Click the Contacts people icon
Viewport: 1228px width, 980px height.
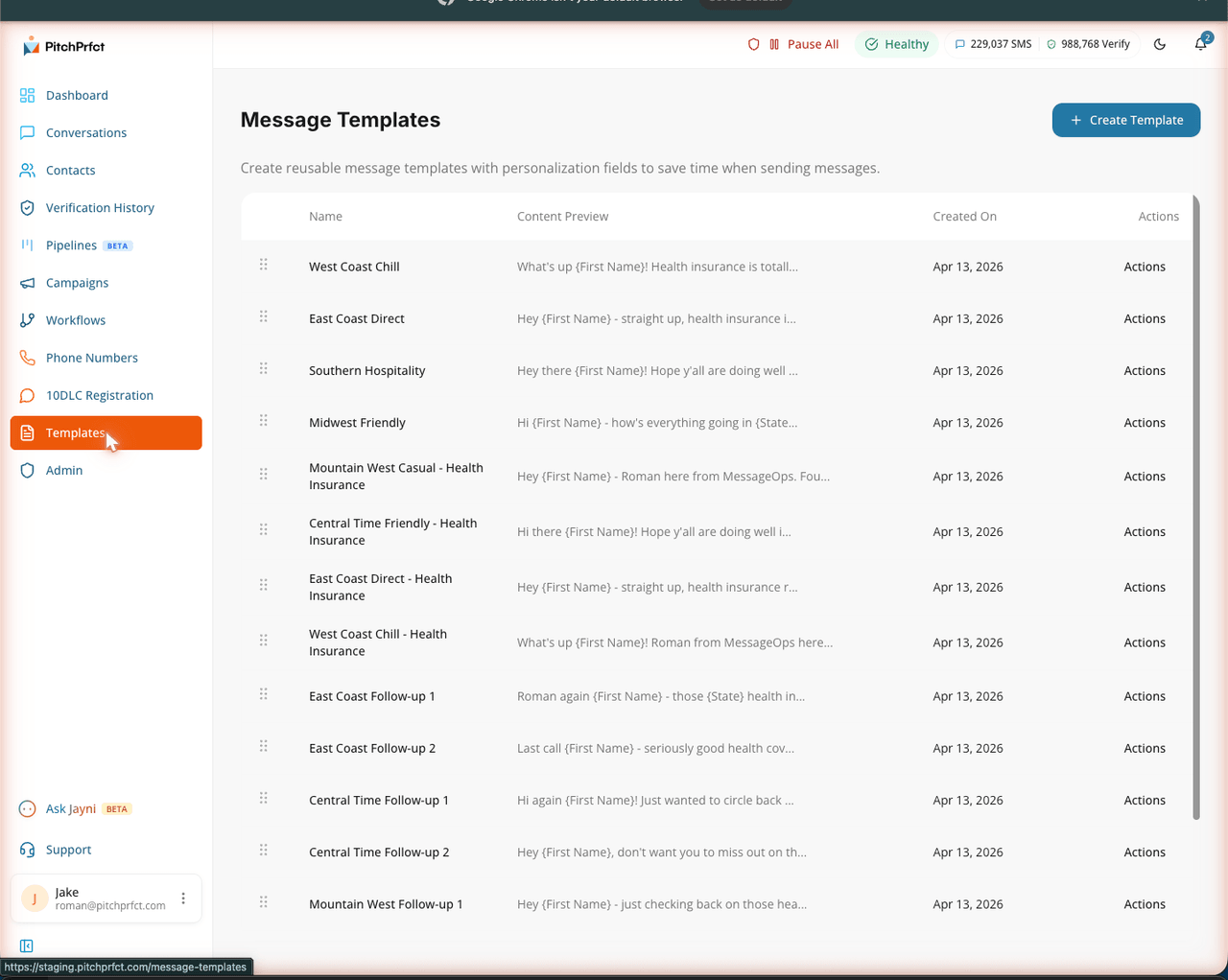point(27,170)
